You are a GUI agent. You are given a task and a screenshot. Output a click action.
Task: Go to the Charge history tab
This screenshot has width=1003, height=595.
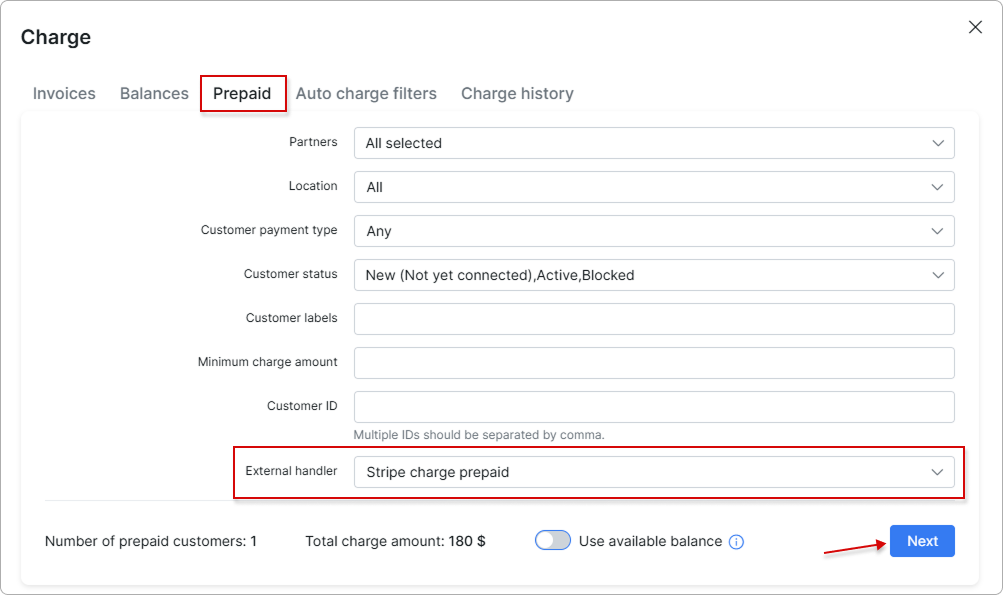pyautogui.click(x=517, y=94)
